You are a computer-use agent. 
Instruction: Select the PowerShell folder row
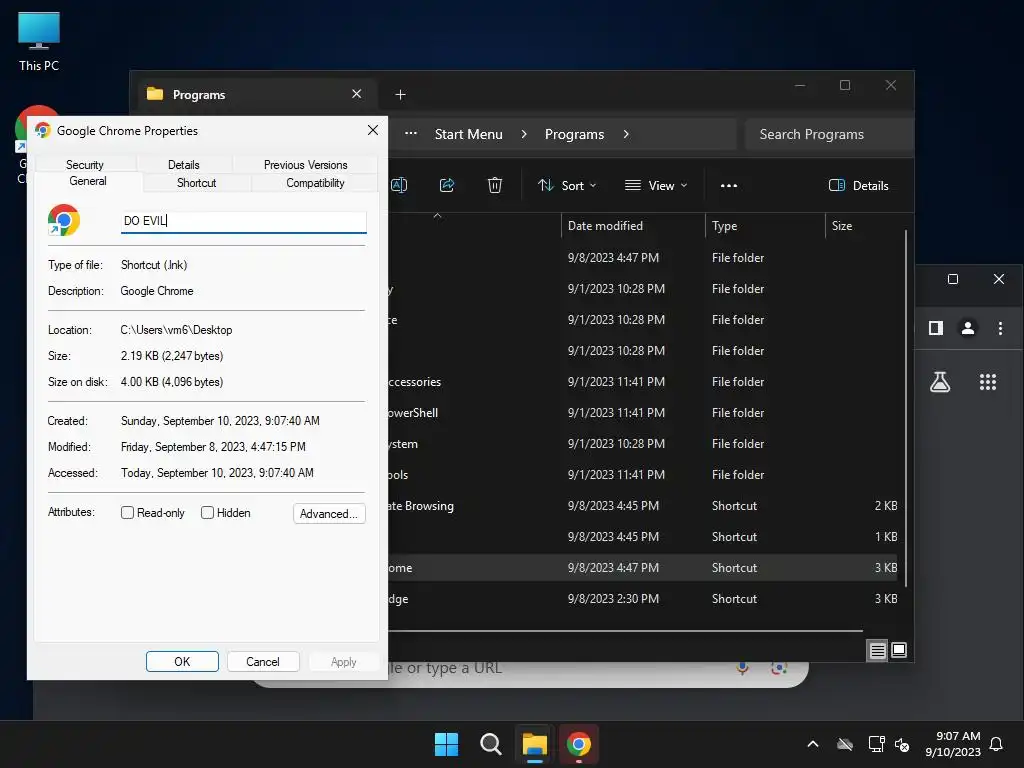point(643,413)
